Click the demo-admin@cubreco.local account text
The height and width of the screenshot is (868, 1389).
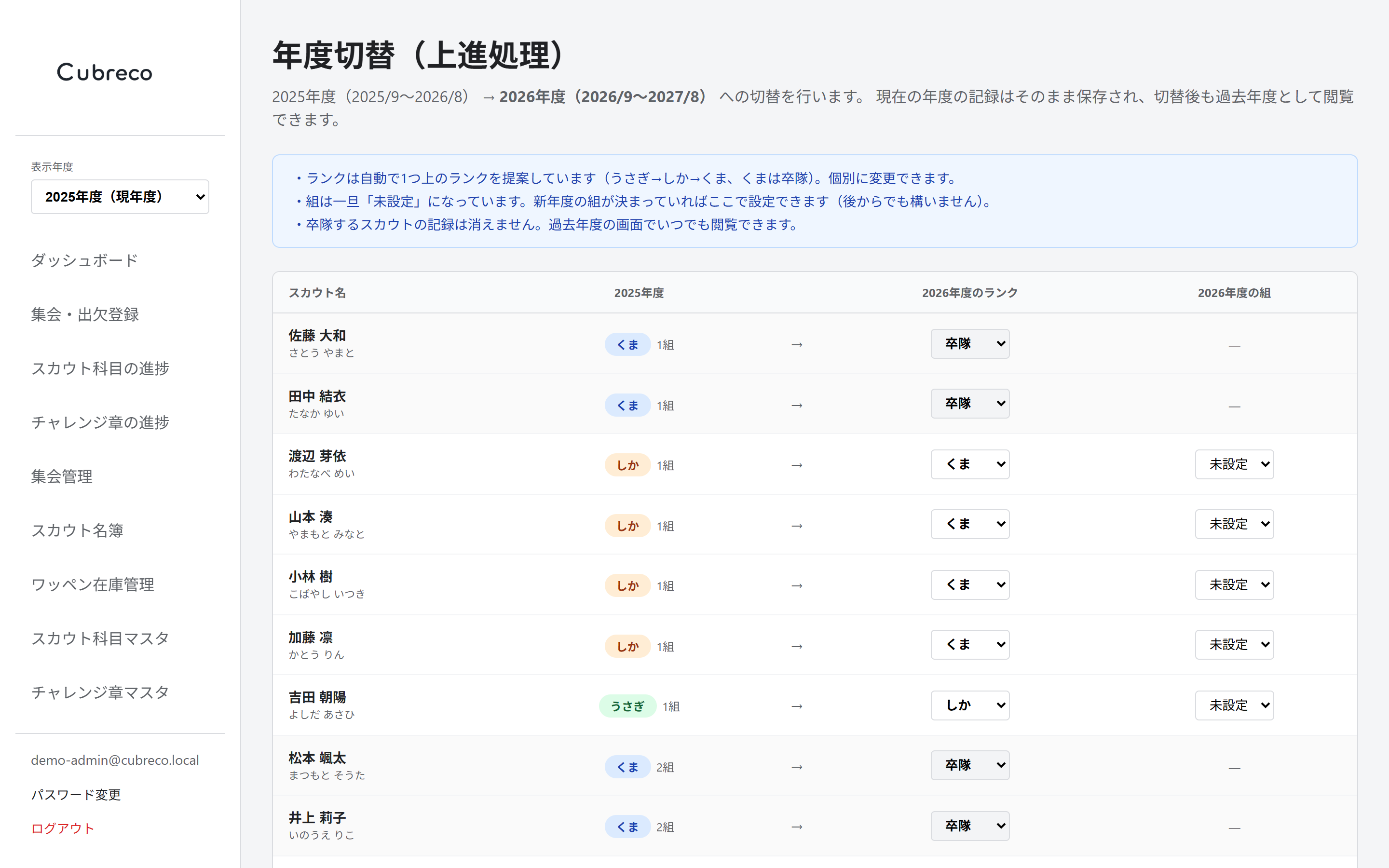(x=115, y=760)
